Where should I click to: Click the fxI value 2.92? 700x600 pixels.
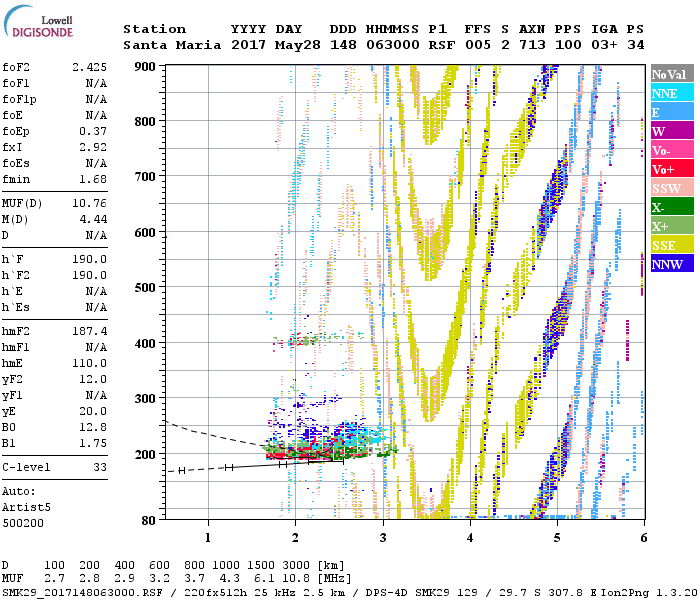(93, 147)
